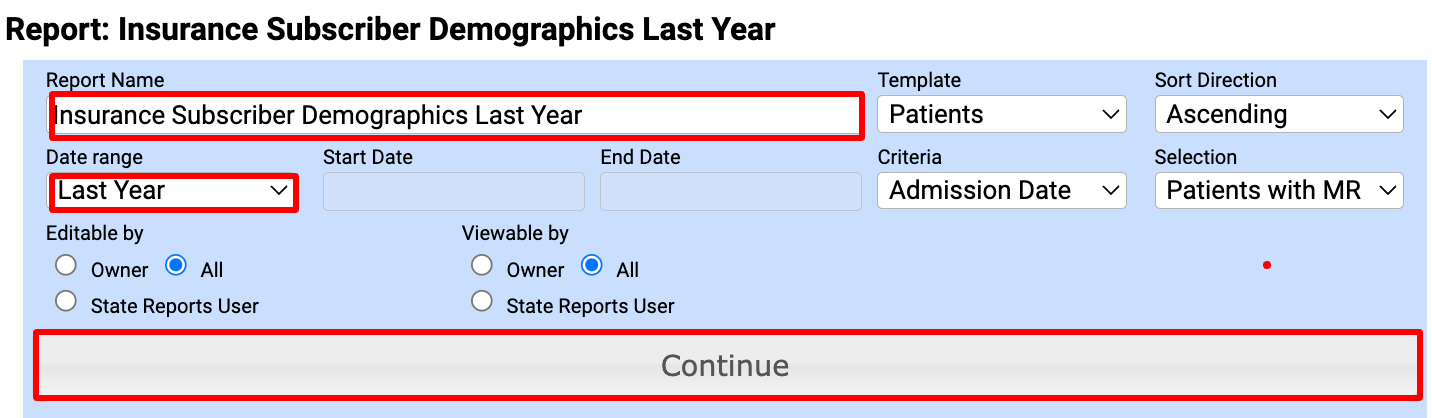Expand the Selection dropdown
This screenshot has height=418, width=1432.
1278,191
